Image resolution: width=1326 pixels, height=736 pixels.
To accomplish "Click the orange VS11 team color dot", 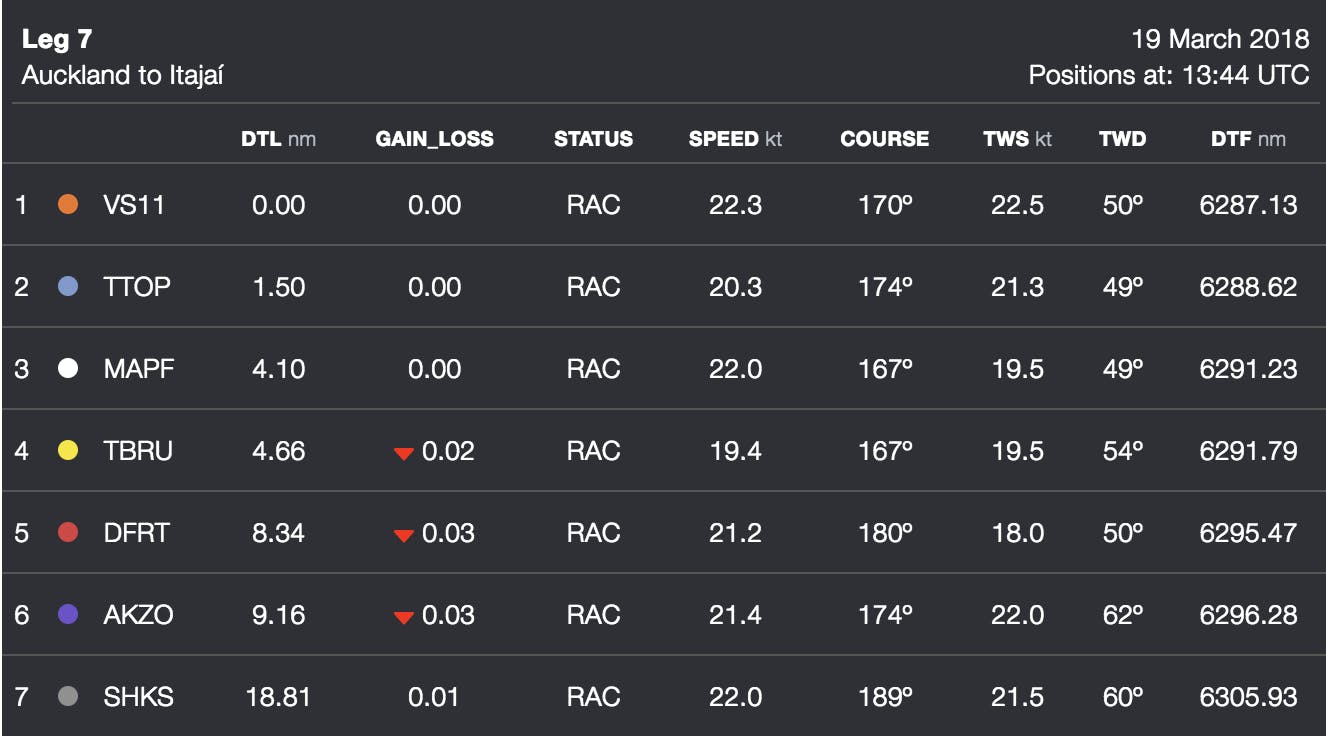I will 69,205.
